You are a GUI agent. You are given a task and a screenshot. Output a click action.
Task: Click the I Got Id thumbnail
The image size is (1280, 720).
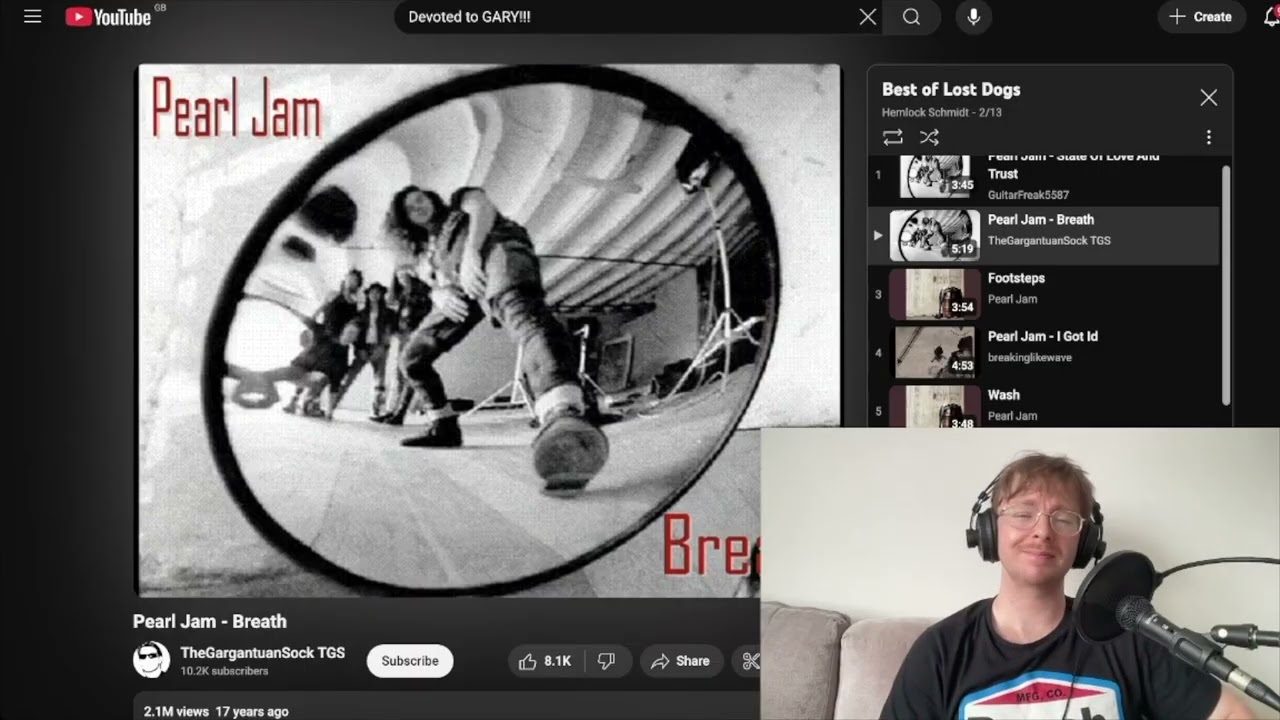(935, 351)
